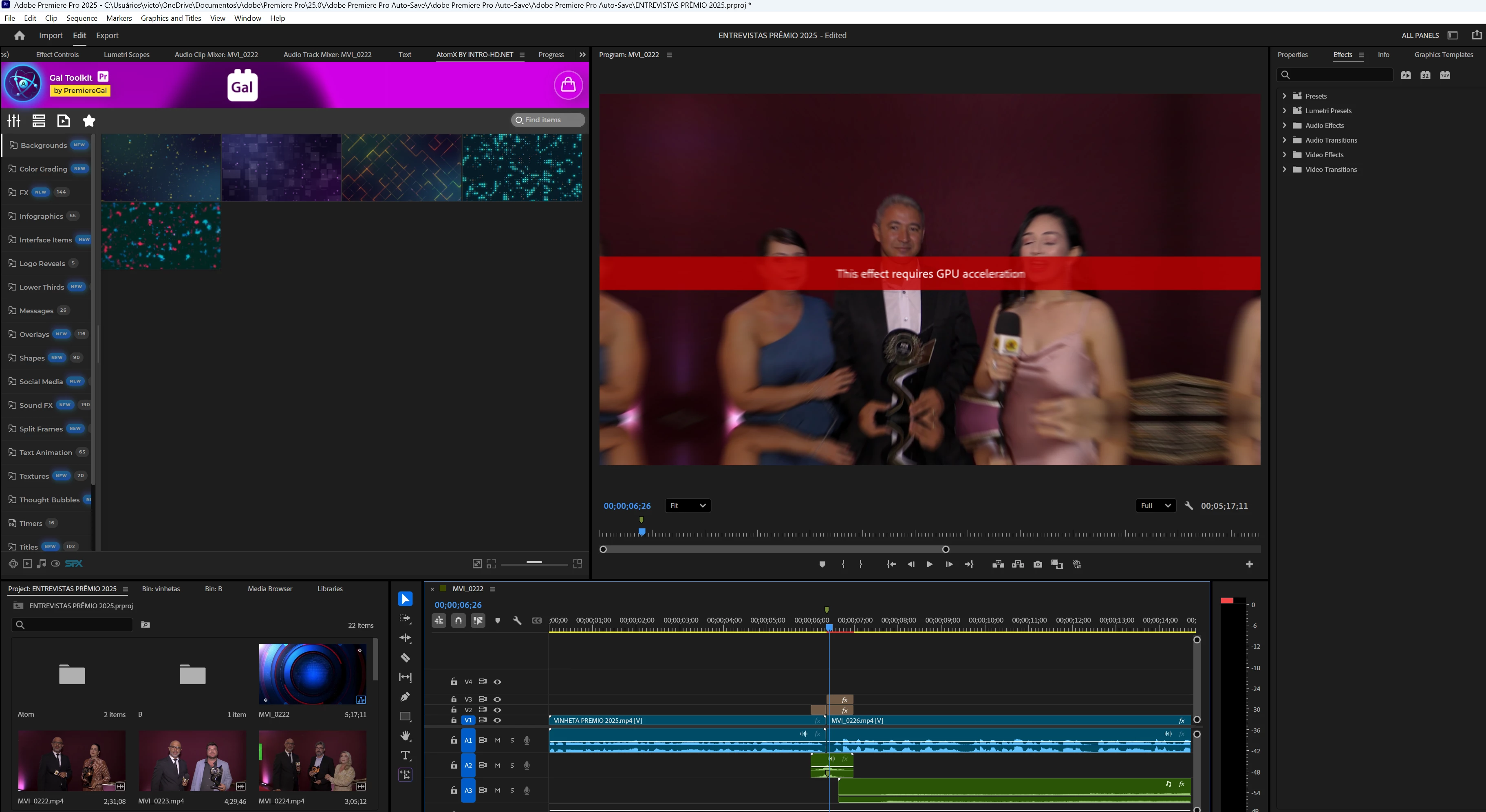
Task: Select the Pen tool
Action: pos(405,697)
